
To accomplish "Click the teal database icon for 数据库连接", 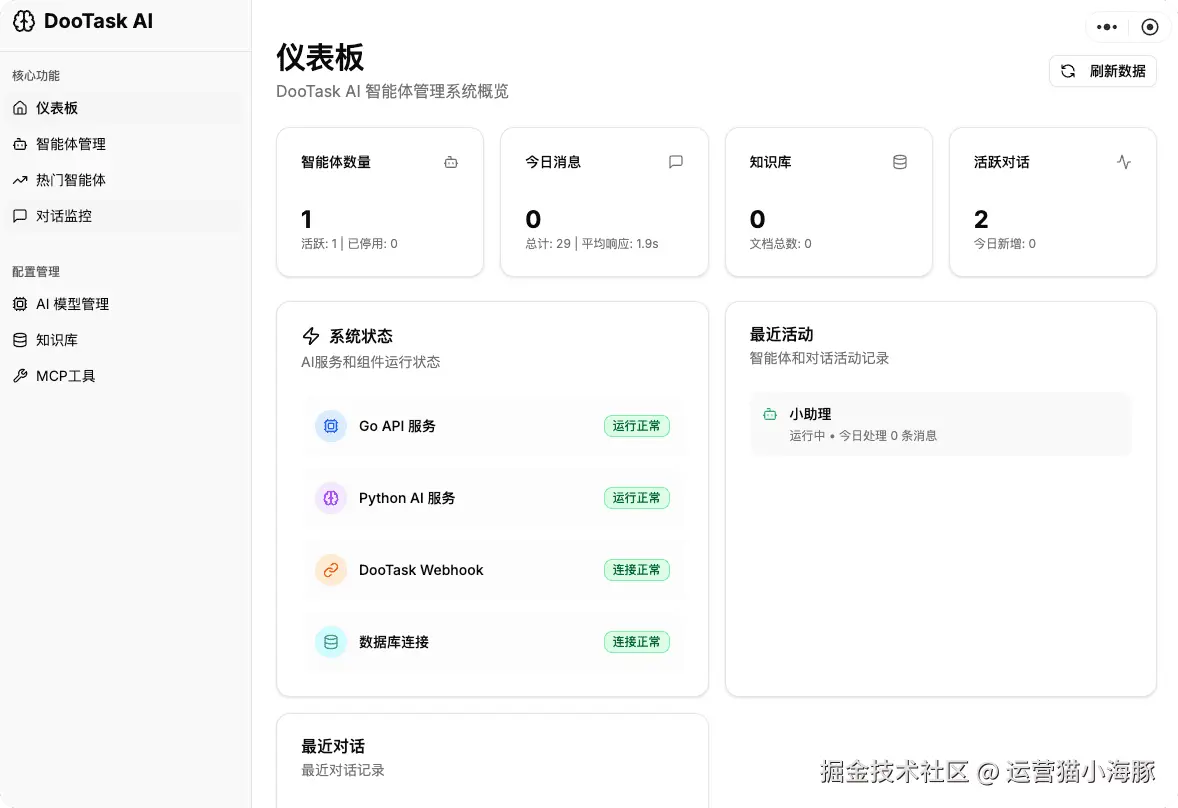I will click(331, 642).
